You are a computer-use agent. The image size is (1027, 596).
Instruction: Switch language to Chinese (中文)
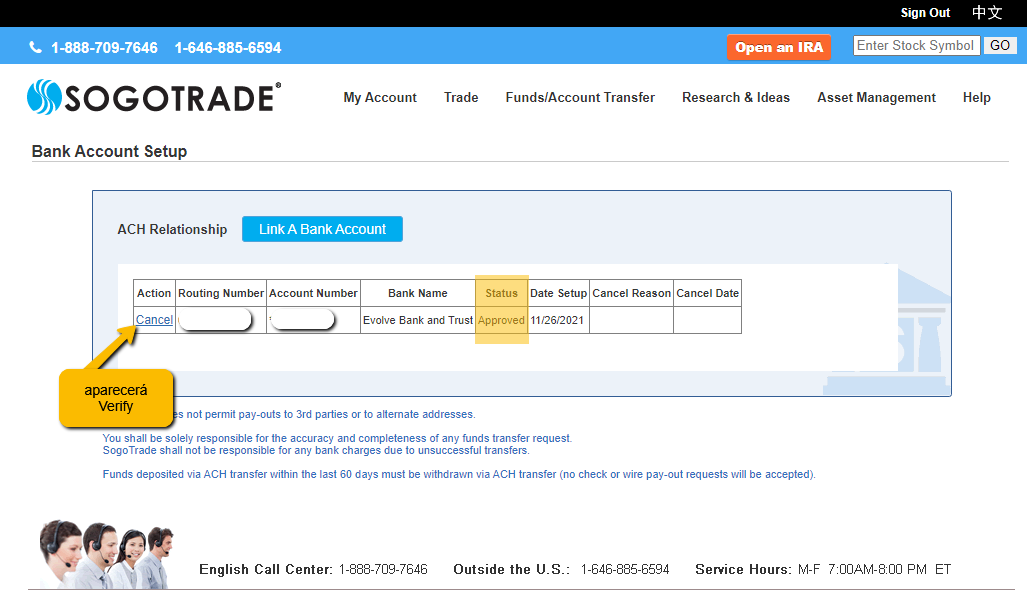(986, 13)
